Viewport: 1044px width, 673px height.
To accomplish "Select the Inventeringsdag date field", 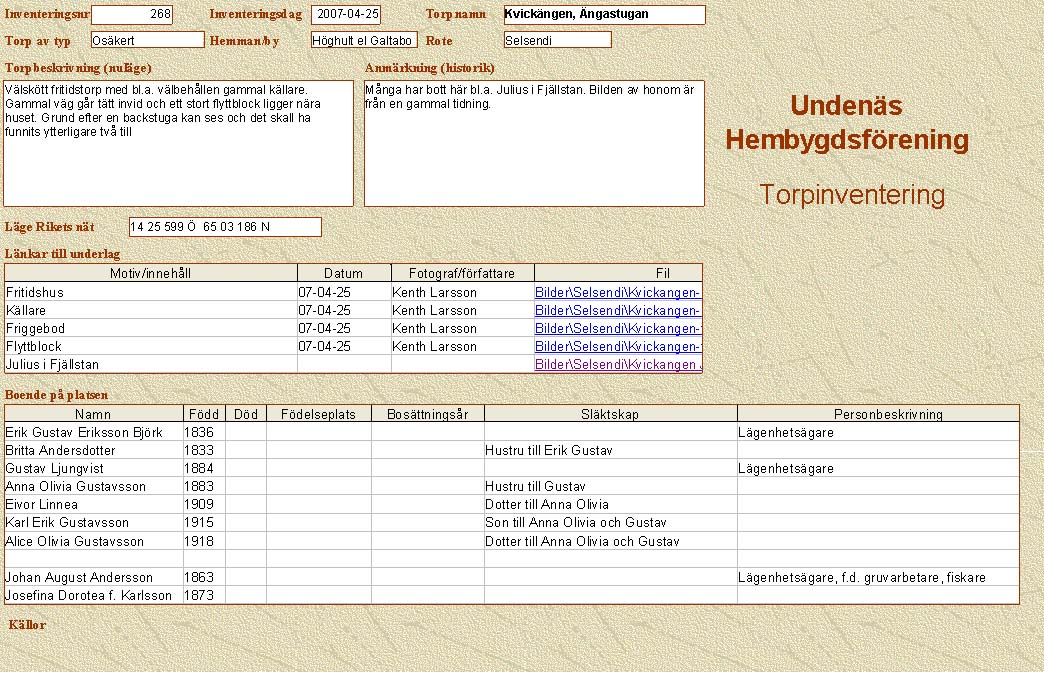I will pyautogui.click(x=346, y=15).
